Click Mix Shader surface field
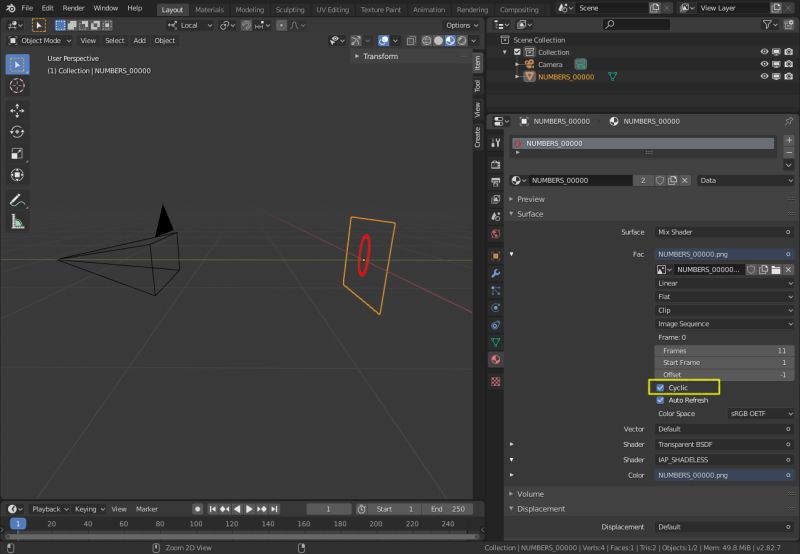The height and width of the screenshot is (554, 800). tap(724, 232)
